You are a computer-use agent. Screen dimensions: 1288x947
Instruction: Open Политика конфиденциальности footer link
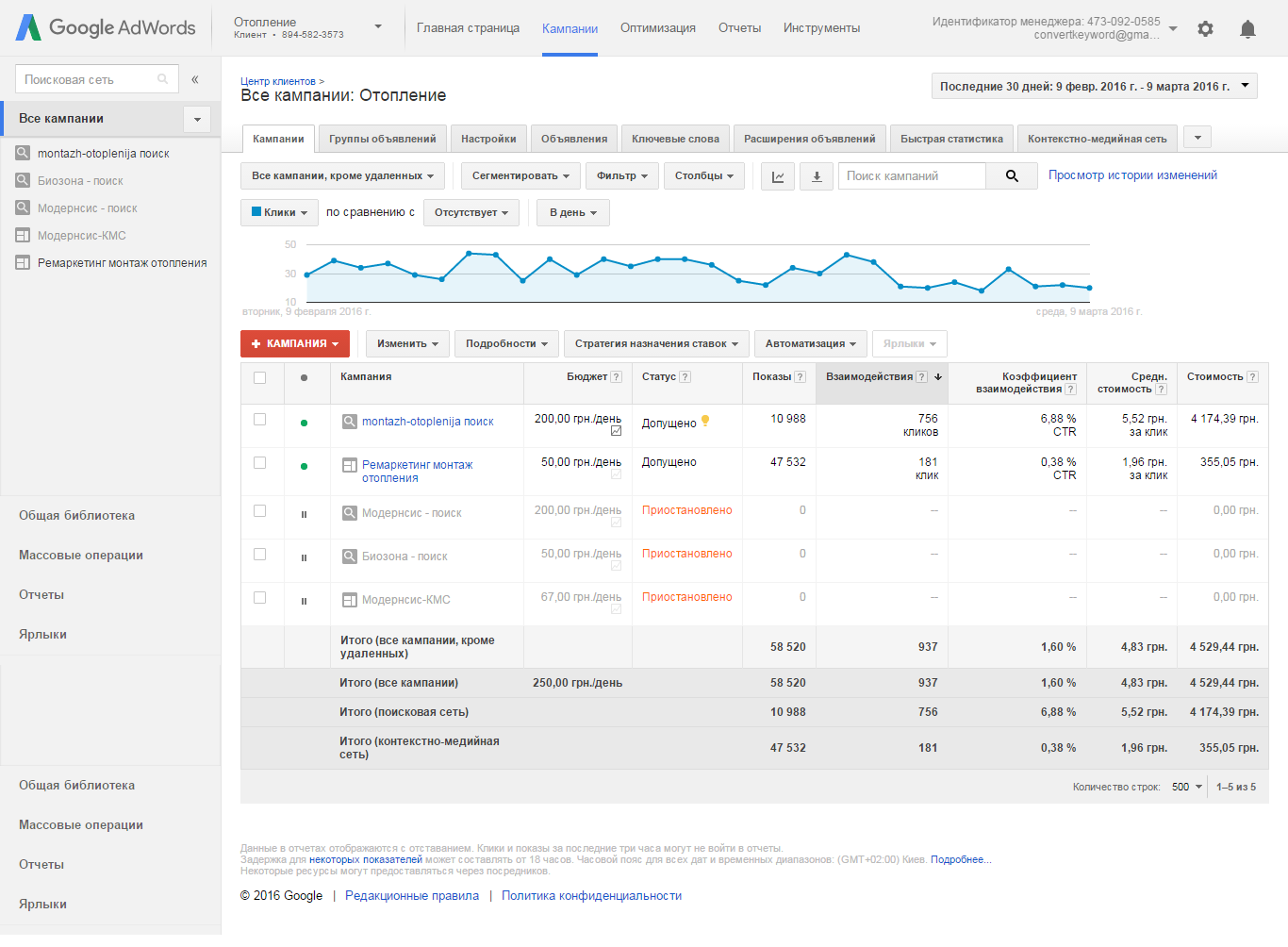591,896
